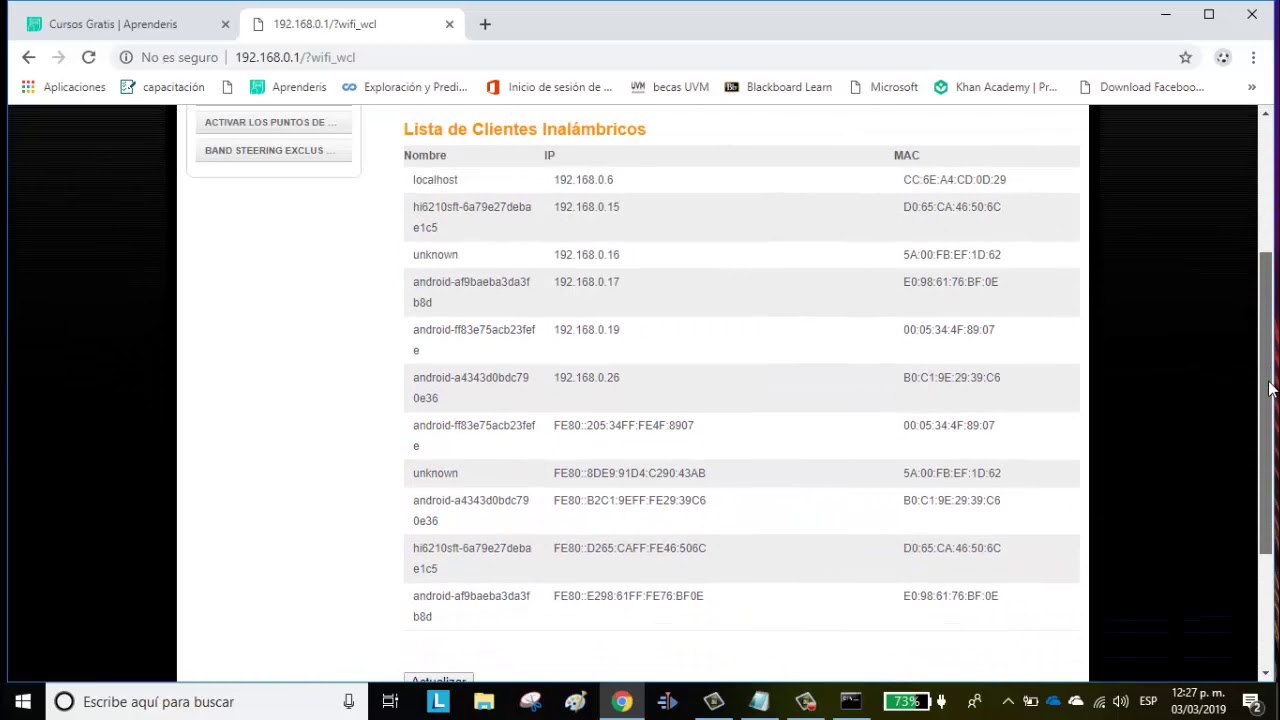Select the 192.168.0.1/?wifi_wcl tab
This screenshot has width=1280, height=720.
(x=350, y=24)
